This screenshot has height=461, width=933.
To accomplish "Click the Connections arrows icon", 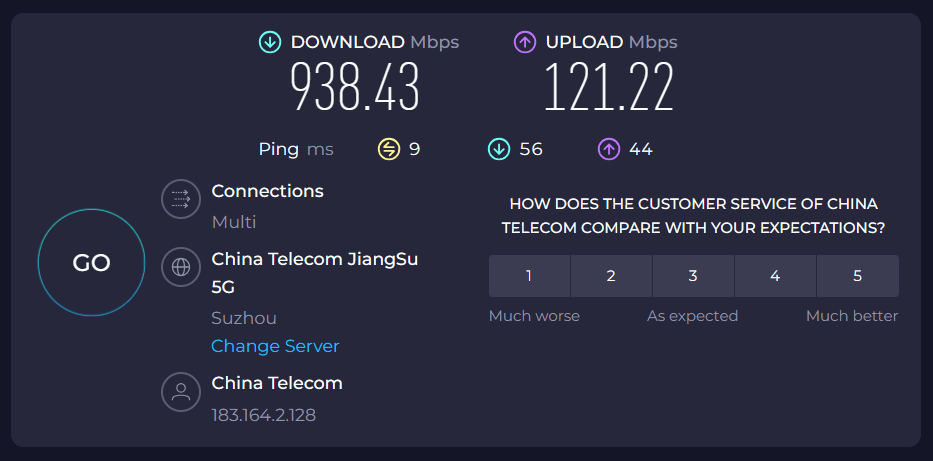I will click(x=181, y=199).
